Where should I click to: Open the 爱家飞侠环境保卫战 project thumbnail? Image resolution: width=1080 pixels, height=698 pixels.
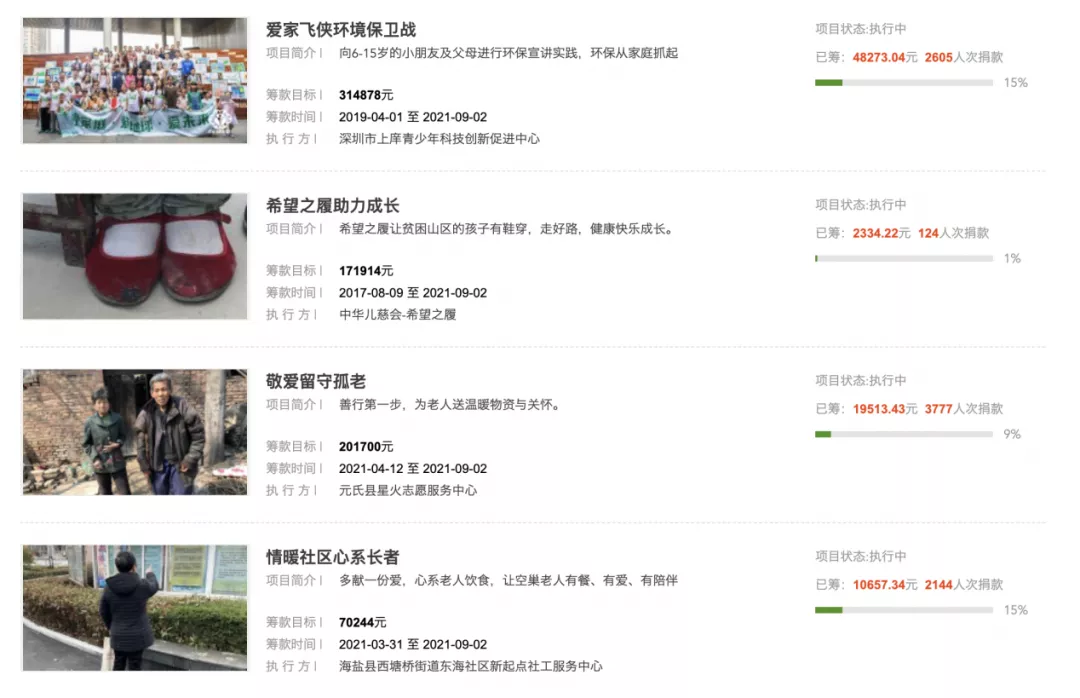coord(135,80)
